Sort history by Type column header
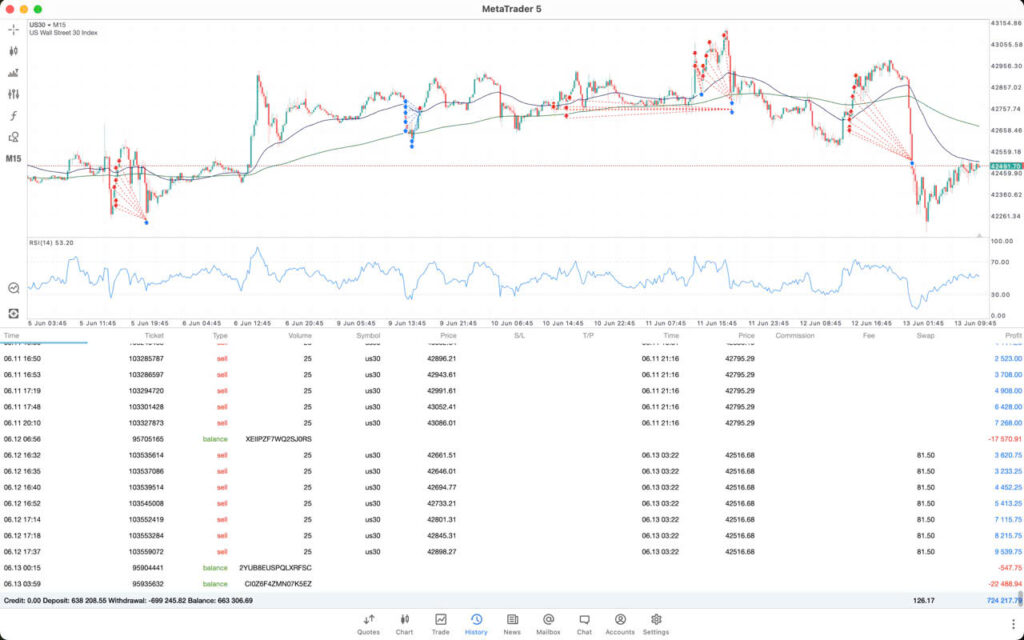 point(220,336)
